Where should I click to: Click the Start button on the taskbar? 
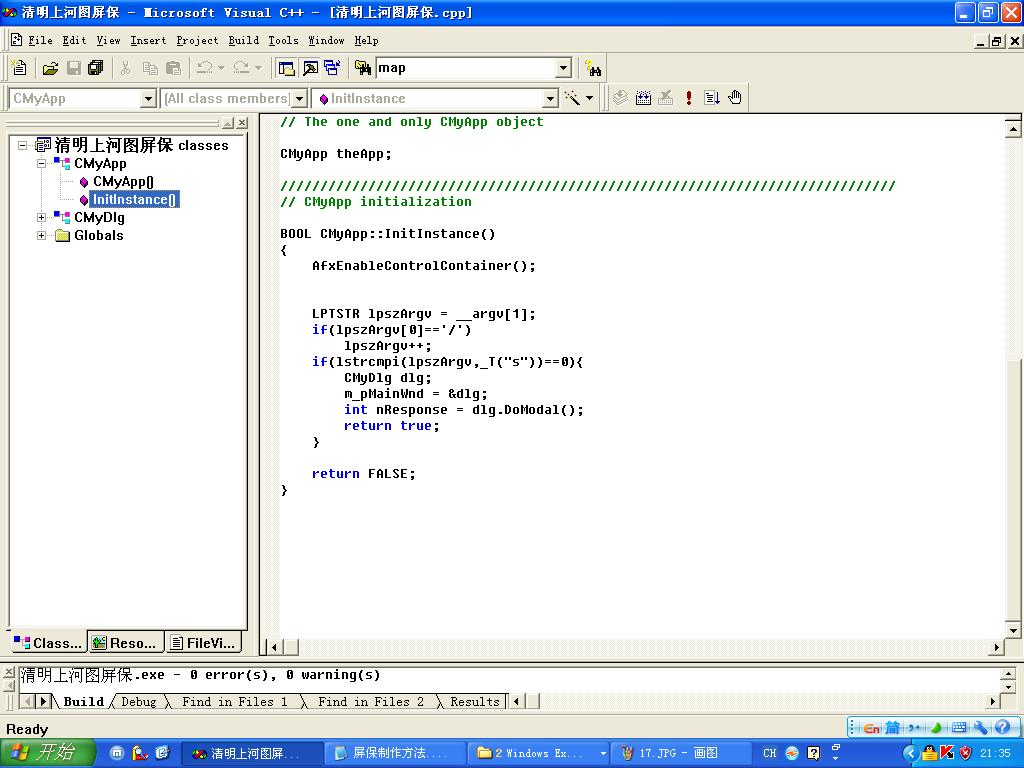[48, 753]
